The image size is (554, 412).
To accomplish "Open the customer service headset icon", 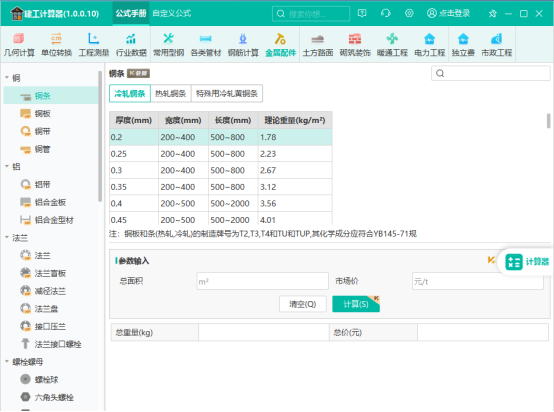I will 385,13.
